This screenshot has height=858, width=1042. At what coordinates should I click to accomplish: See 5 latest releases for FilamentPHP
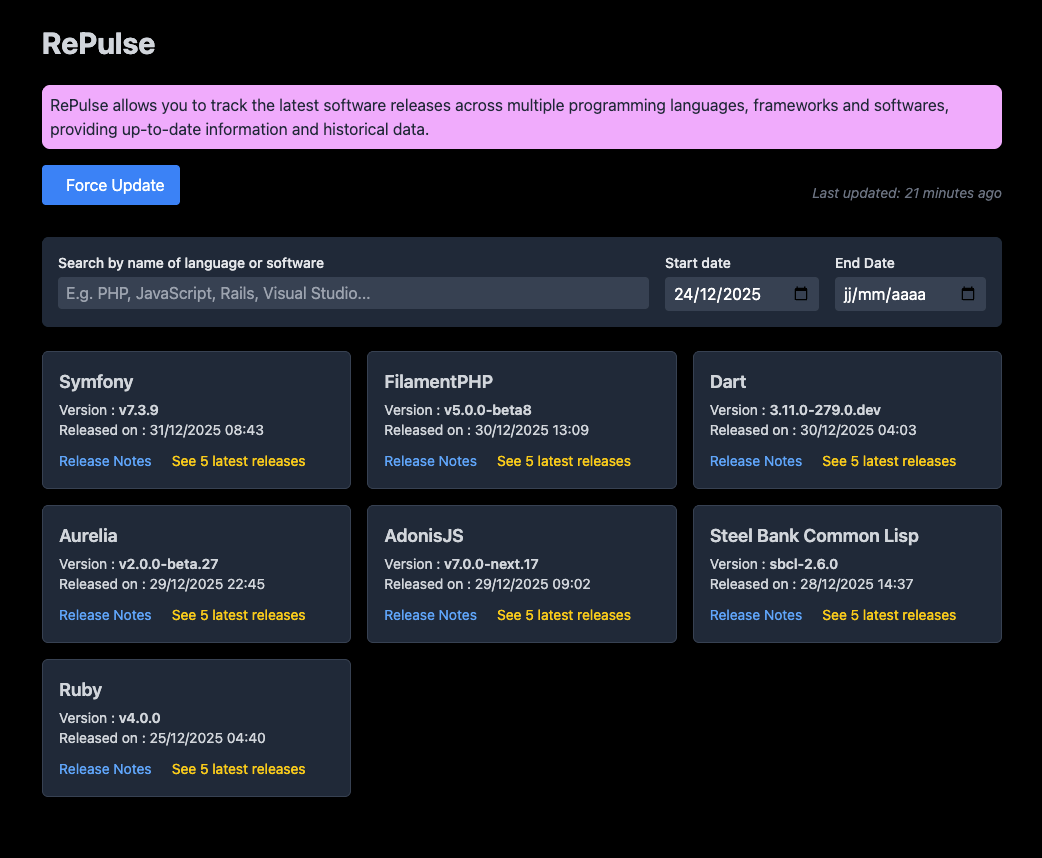(564, 461)
